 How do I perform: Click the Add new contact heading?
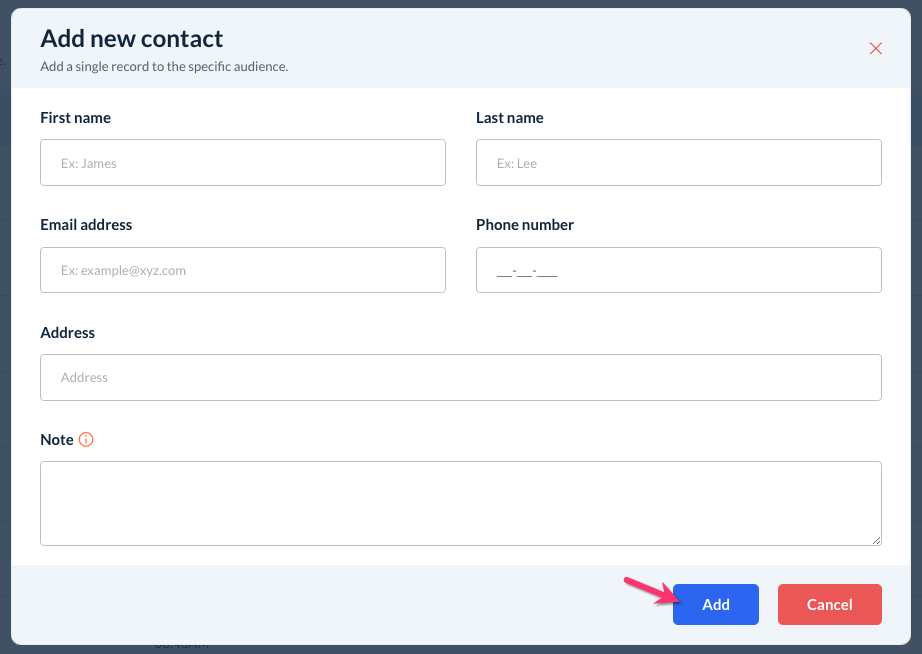coord(131,39)
